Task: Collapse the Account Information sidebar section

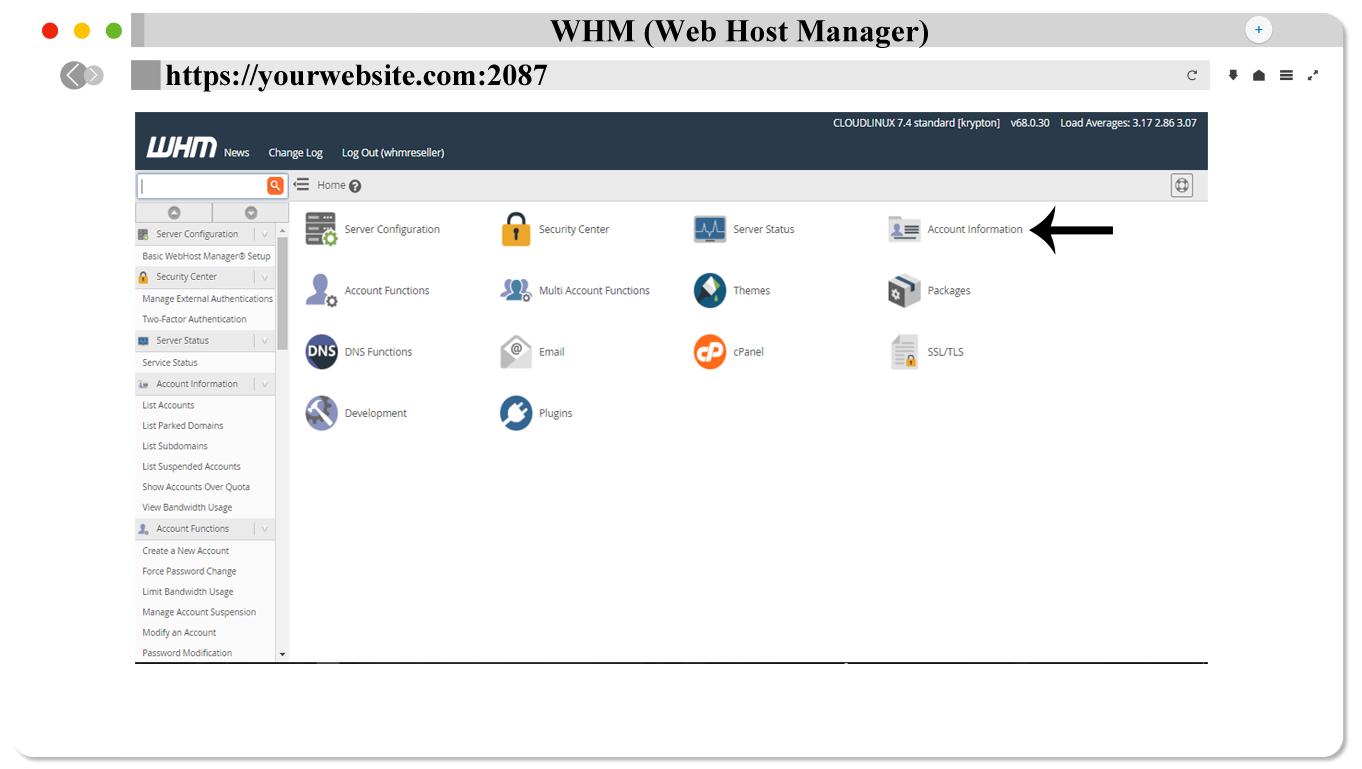Action: (265, 384)
